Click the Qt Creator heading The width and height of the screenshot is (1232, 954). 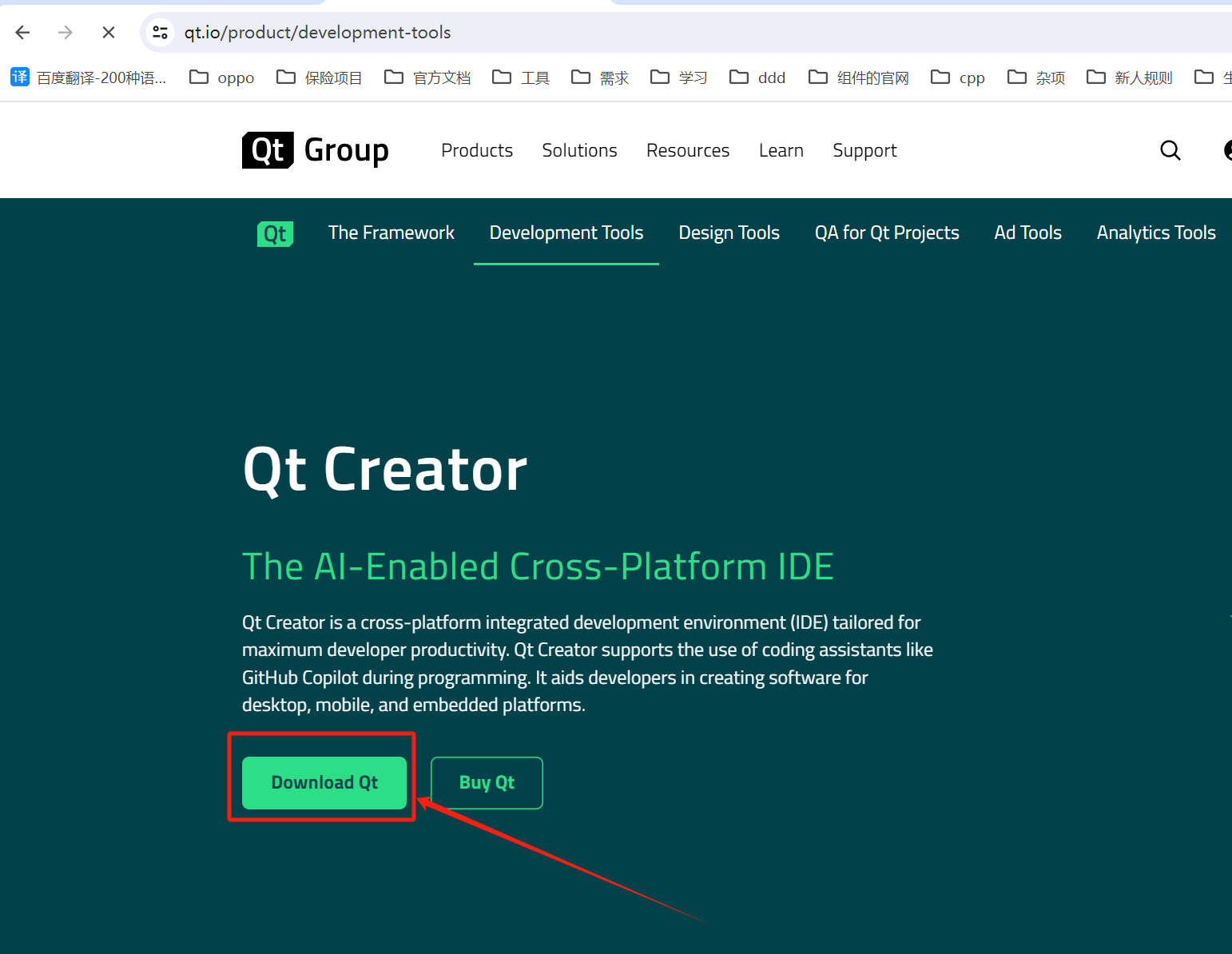tap(385, 470)
